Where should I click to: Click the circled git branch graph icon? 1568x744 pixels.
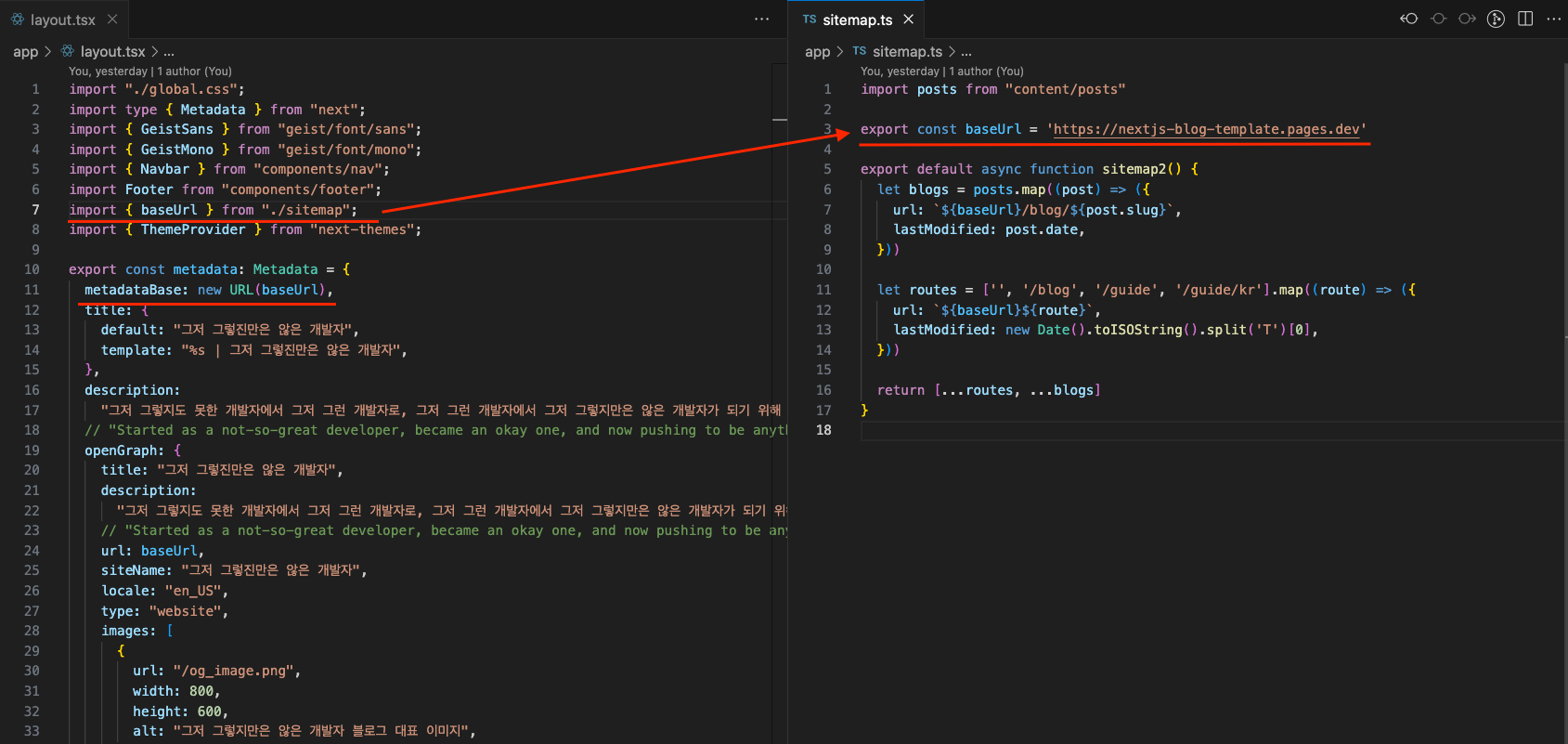pyautogui.click(x=1496, y=19)
